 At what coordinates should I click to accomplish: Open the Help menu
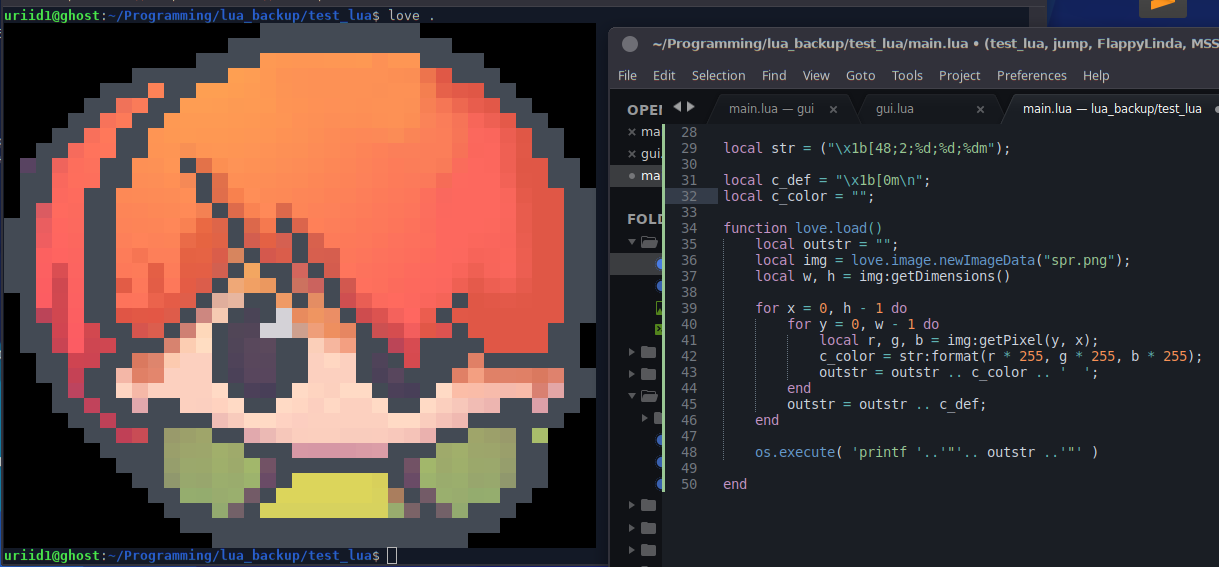[x=1096, y=75]
